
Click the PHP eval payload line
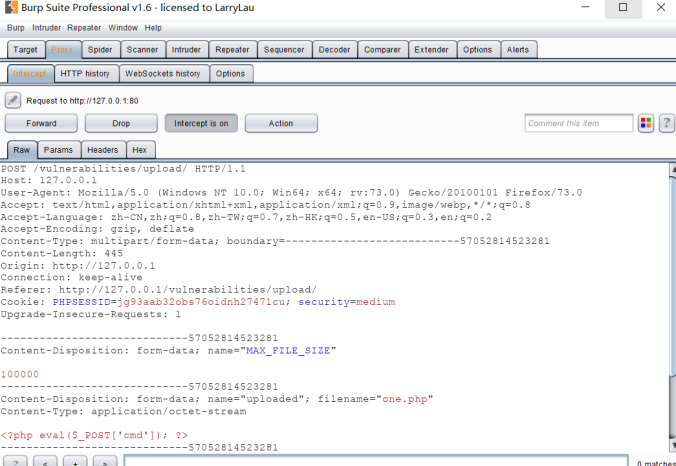[94, 435]
